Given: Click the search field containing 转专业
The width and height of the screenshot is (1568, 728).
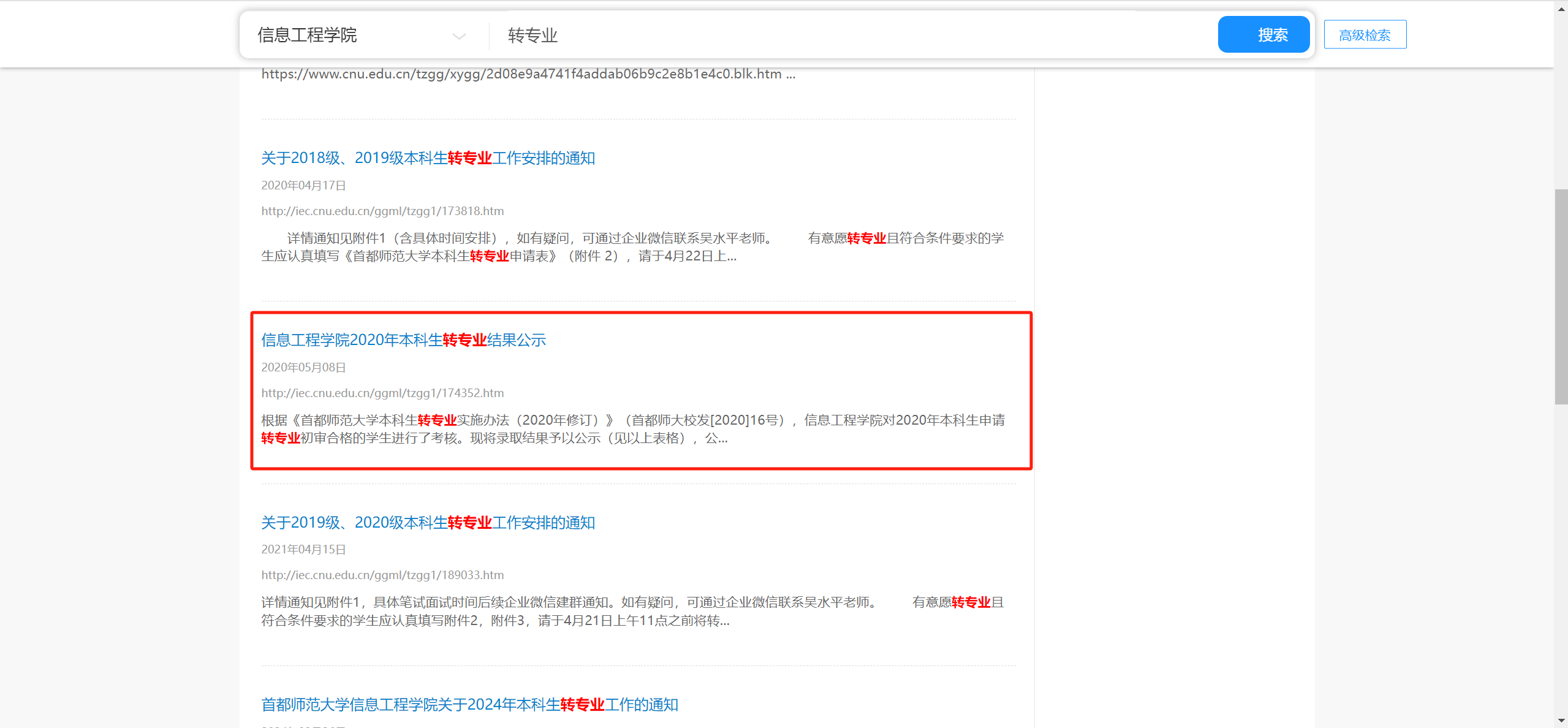Looking at the screenshot, I should [x=852, y=36].
